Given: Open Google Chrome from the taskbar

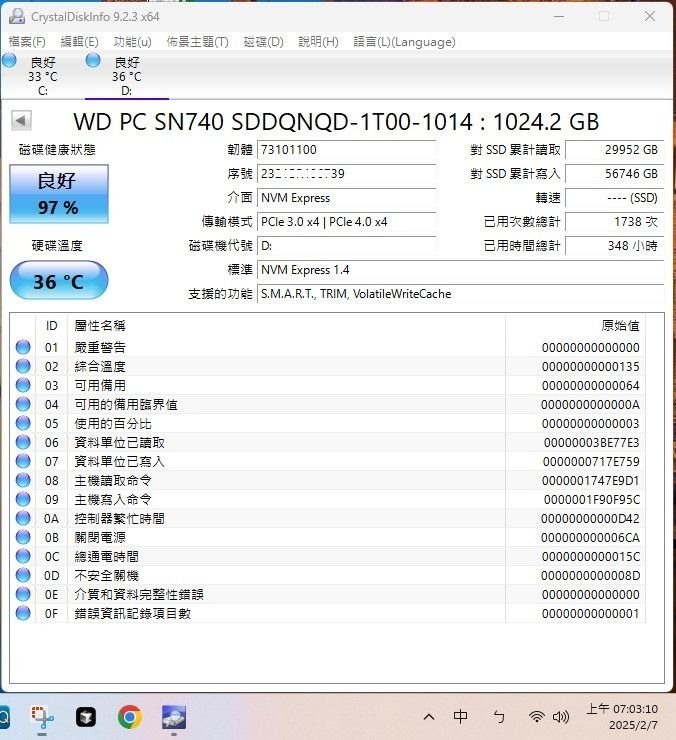Looking at the screenshot, I should point(130,717).
